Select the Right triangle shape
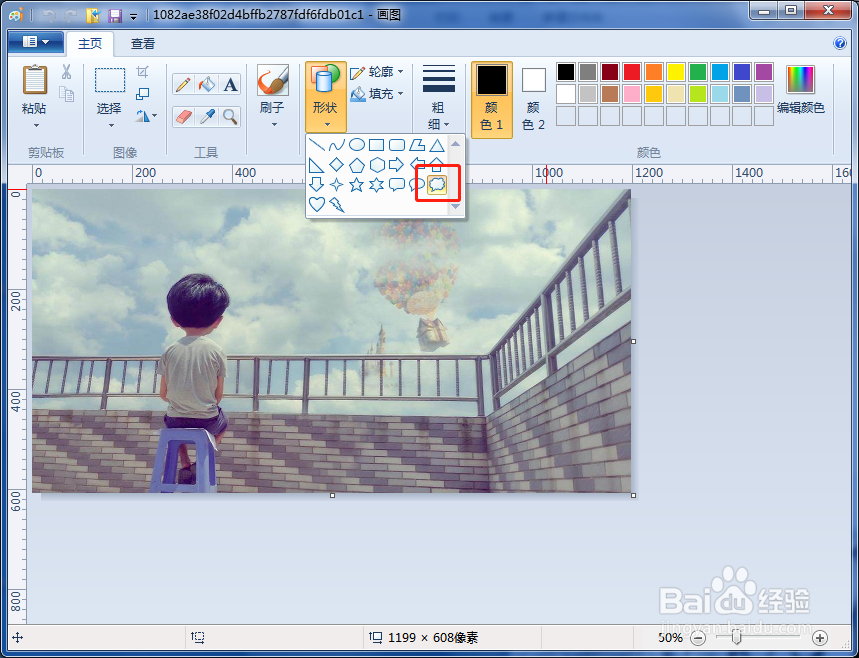The image size is (859, 658). [317, 165]
